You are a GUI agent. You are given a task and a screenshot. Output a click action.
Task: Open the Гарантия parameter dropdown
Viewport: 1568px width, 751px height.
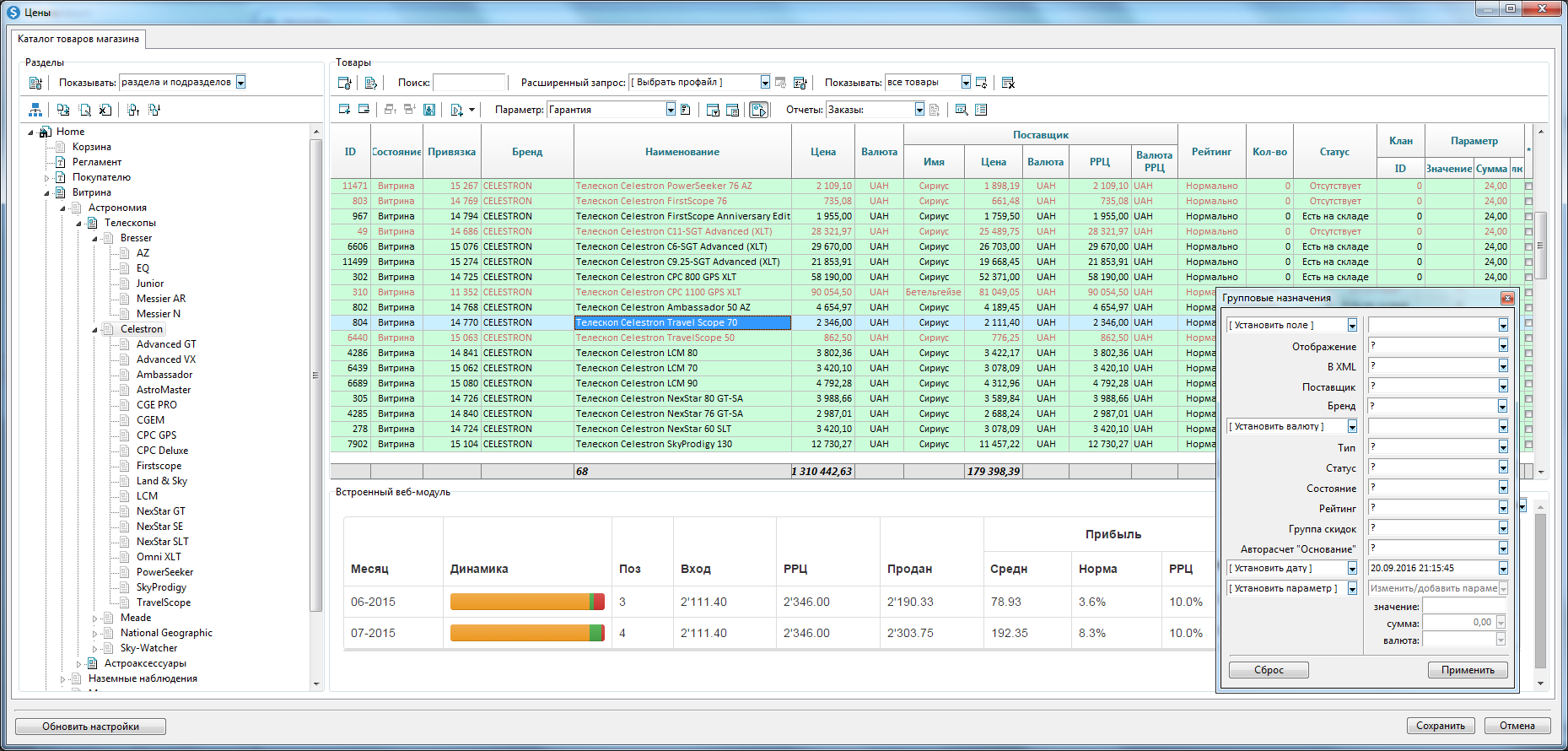(671, 110)
